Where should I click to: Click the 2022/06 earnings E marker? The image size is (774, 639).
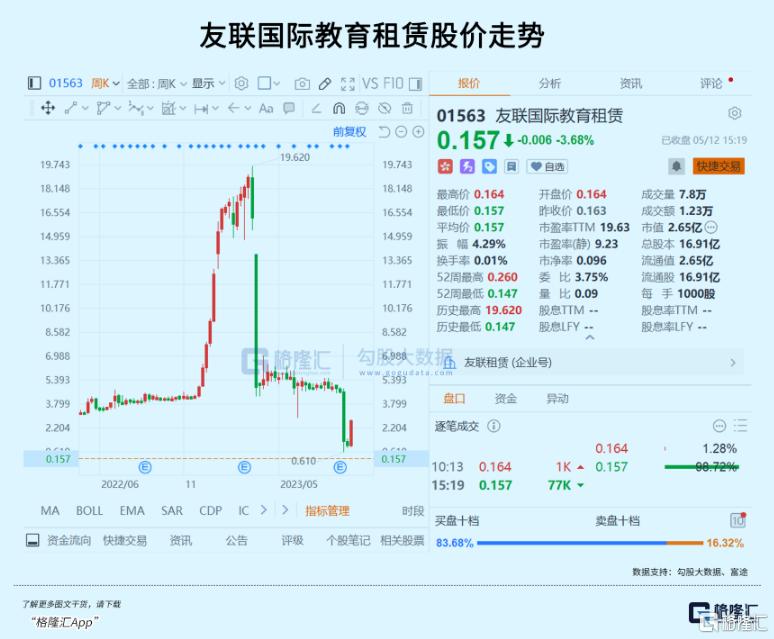[x=145, y=467]
